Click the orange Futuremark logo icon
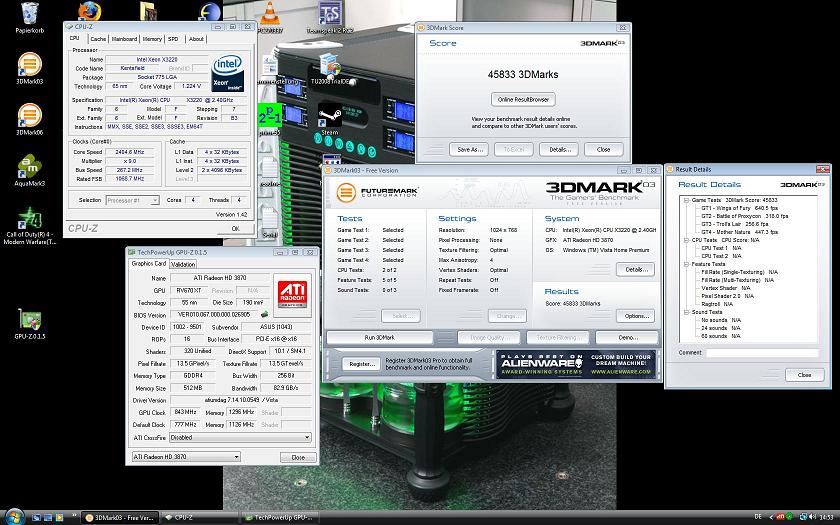The width and height of the screenshot is (840, 525). click(346, 192)
